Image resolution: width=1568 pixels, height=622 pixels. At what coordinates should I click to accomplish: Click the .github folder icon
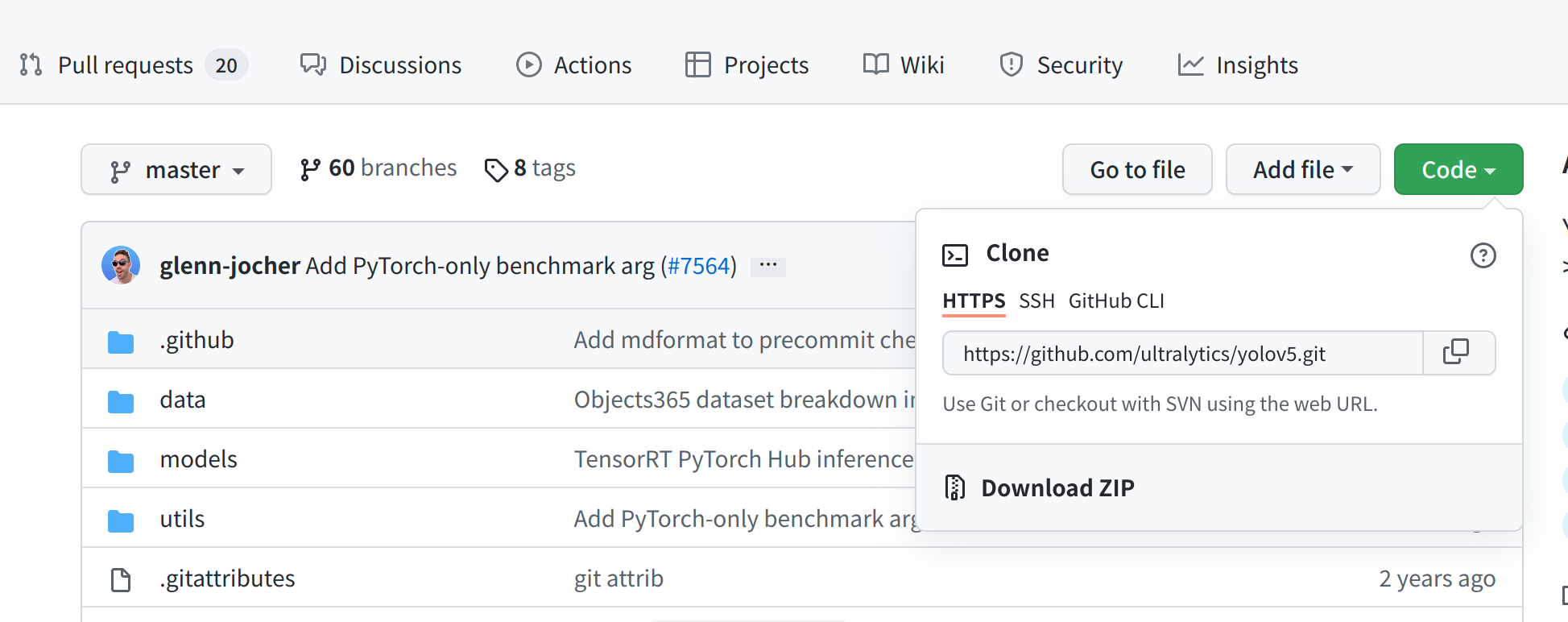[x=121, y=341]
